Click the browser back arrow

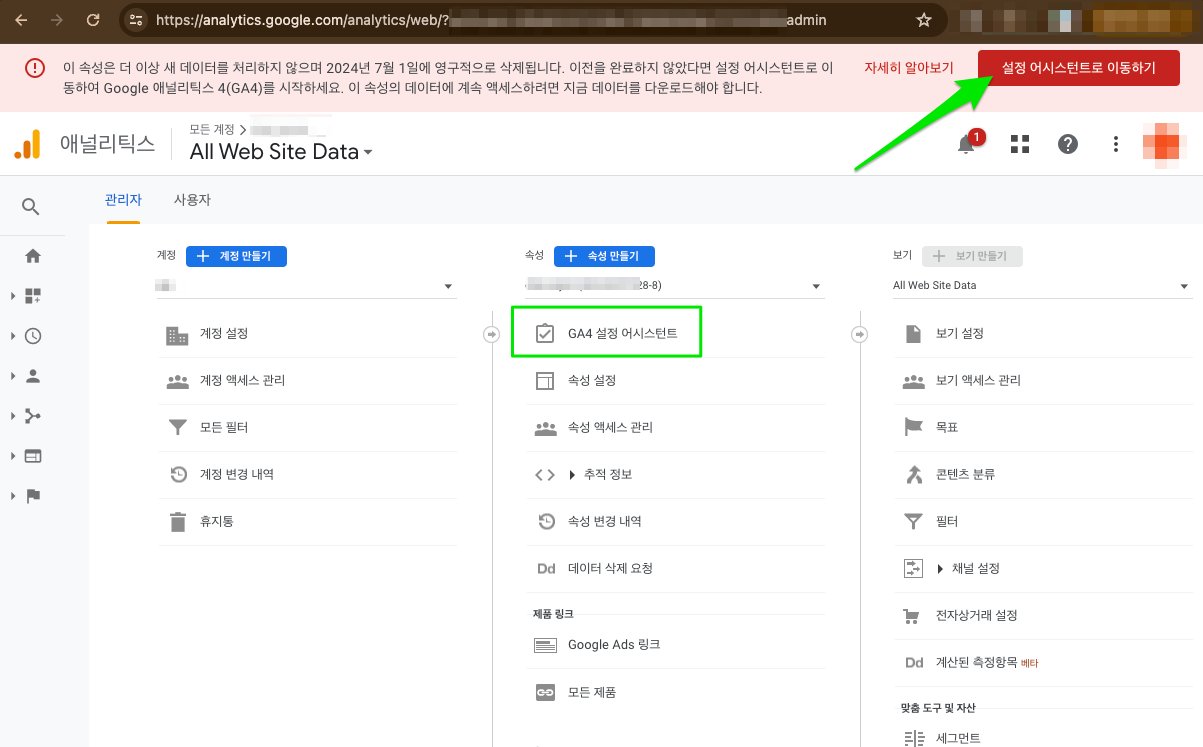pos(22,20)
